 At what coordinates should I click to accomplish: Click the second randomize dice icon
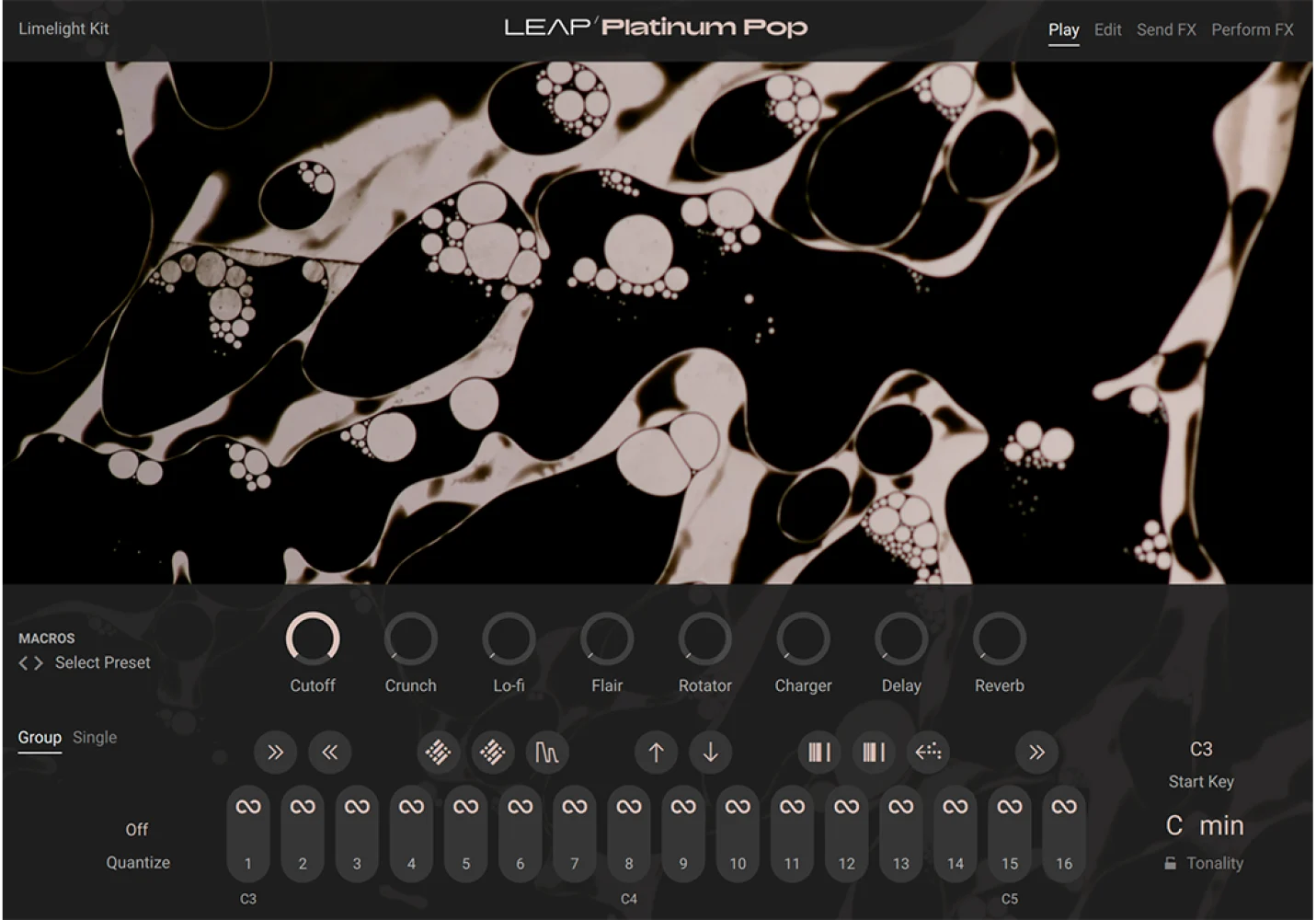(492, 752)
